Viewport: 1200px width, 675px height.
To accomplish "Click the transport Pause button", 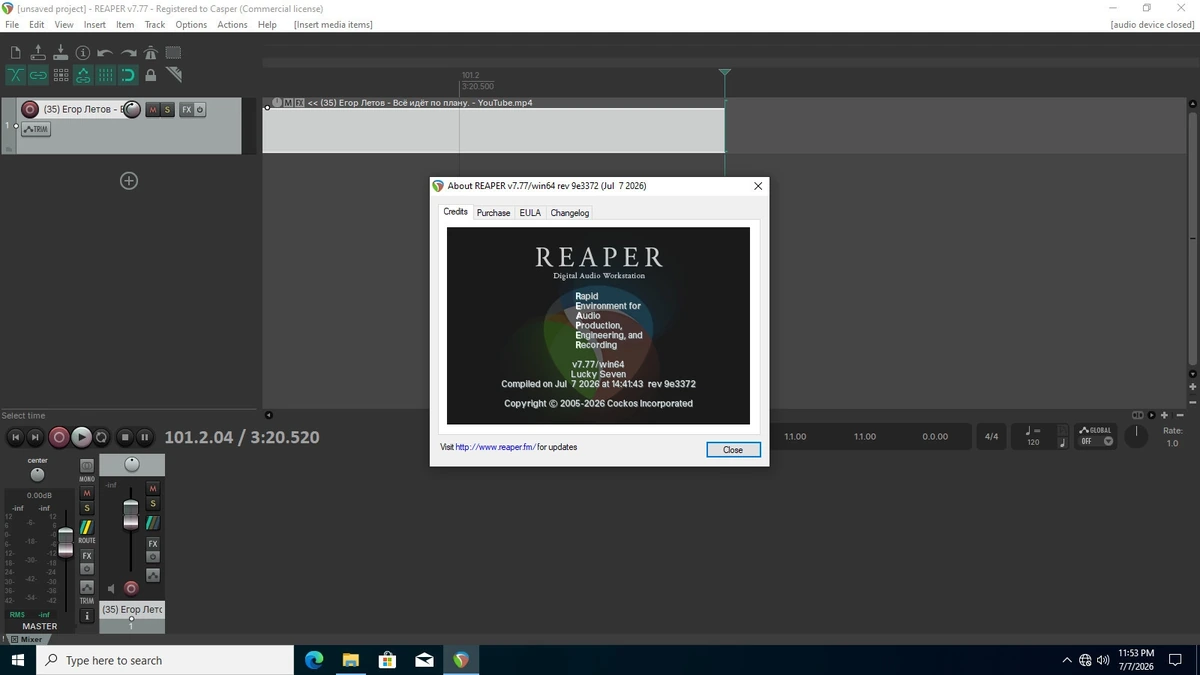I will click(145, 437).
